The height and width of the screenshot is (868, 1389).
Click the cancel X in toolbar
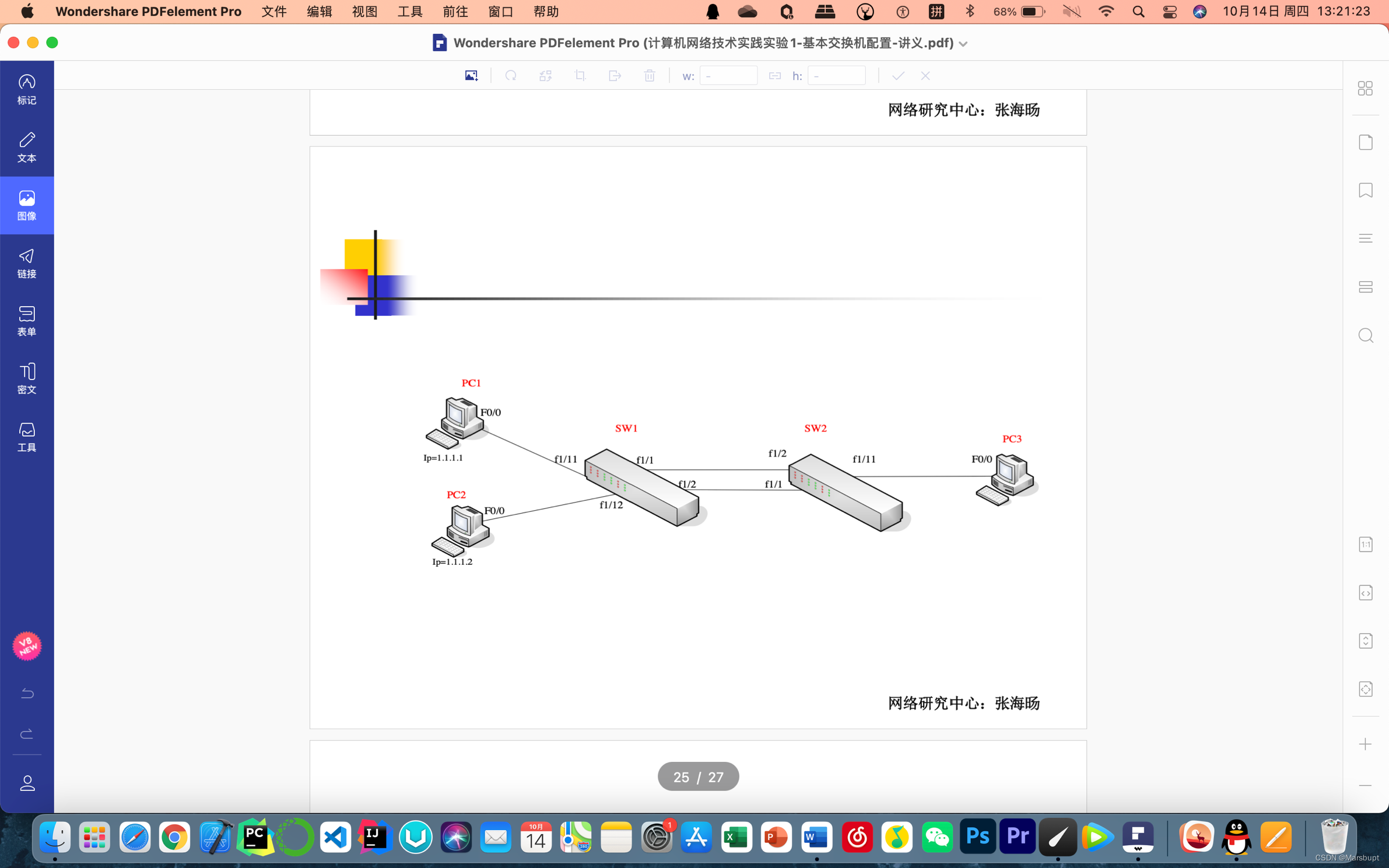(x=925, y=76)
